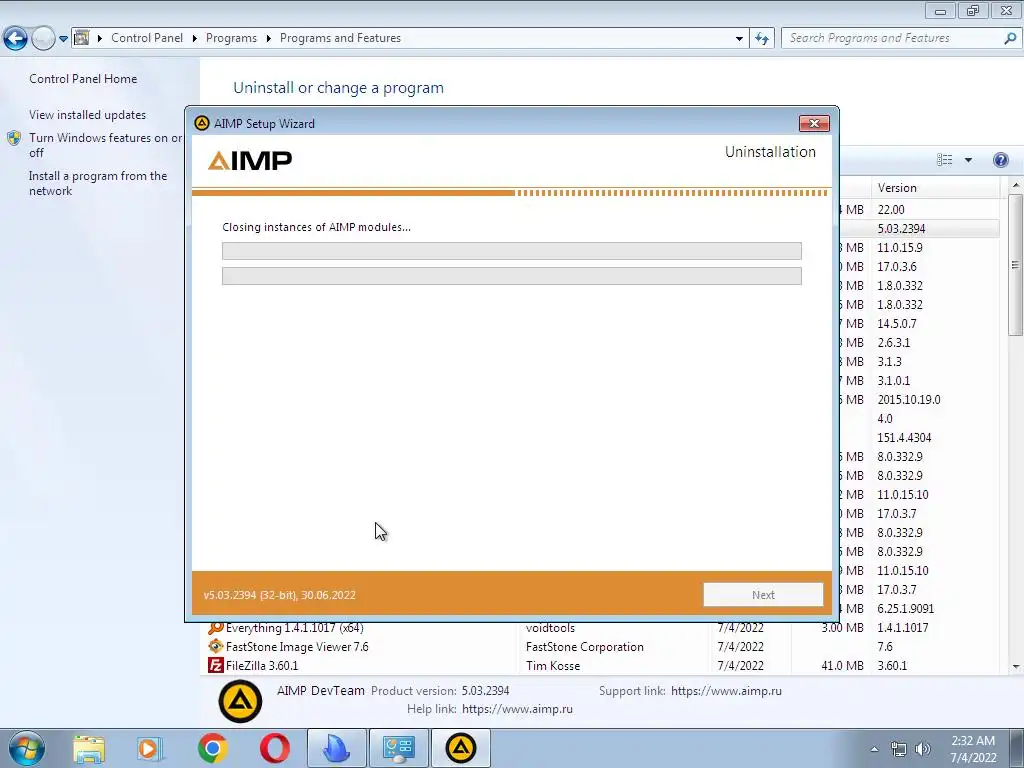Click the large AIMP icon in details pane

240,701
